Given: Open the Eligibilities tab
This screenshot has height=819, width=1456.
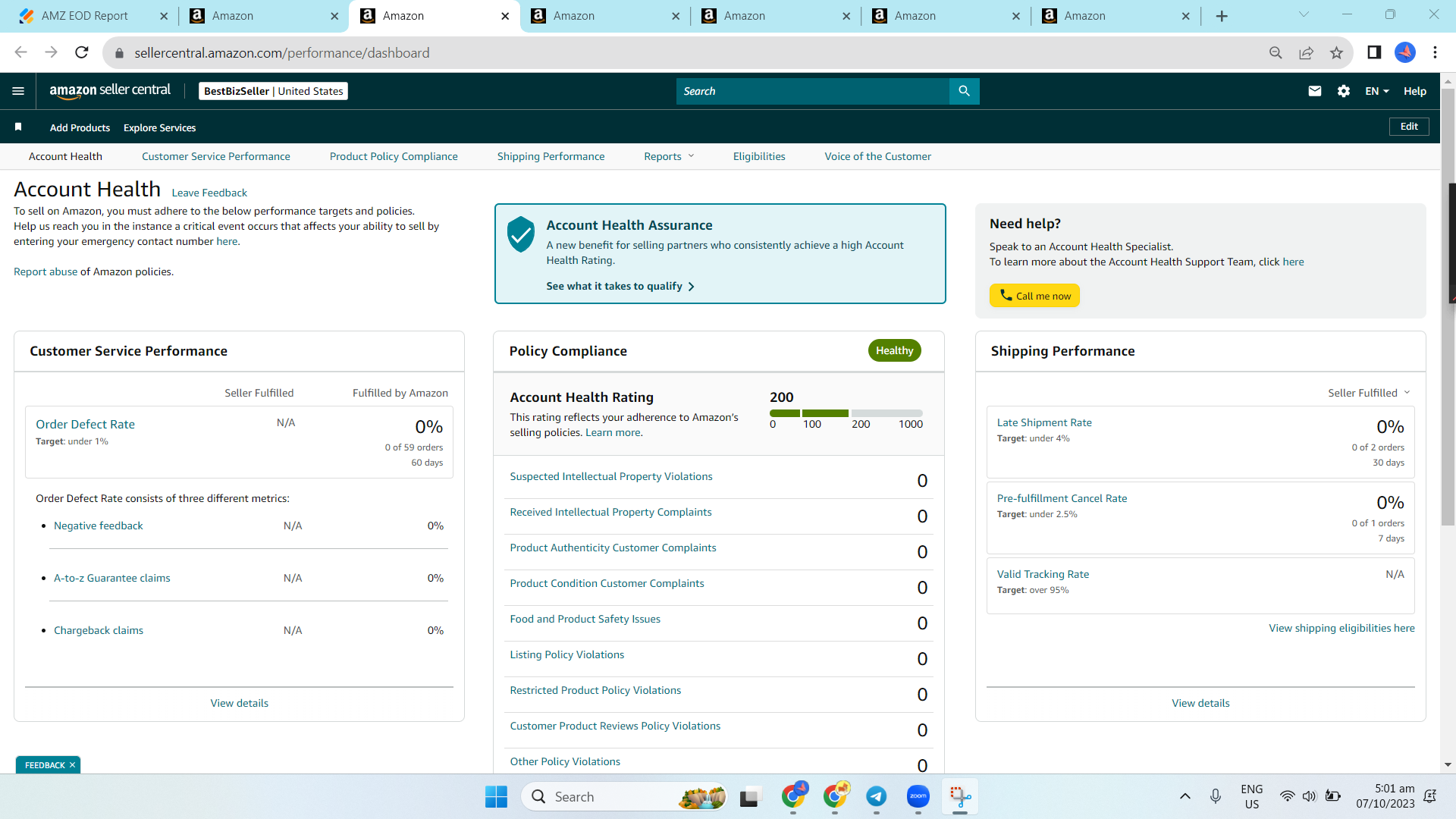Looking at the screenshot, I should tap(759, 156).
